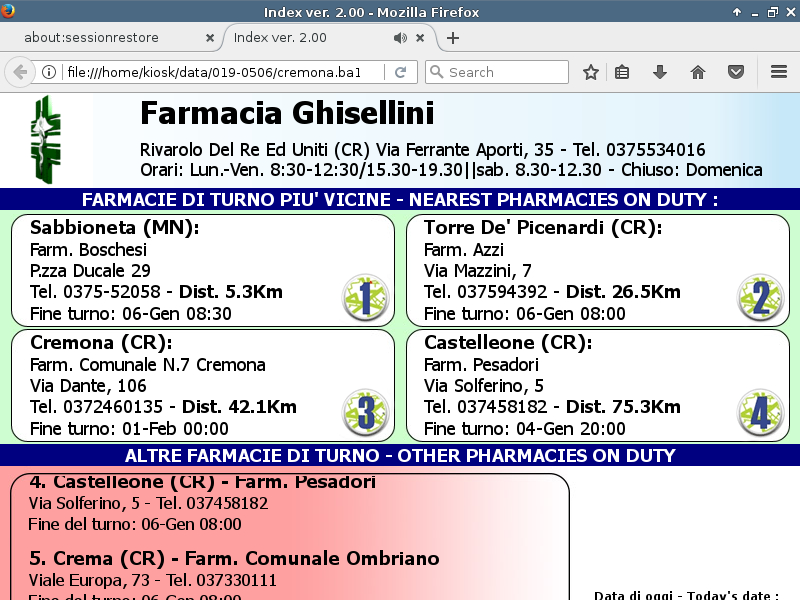Click the number 3 badge for Cremona
Viewport: 800px width, 600px height.
tap(365, 413)
